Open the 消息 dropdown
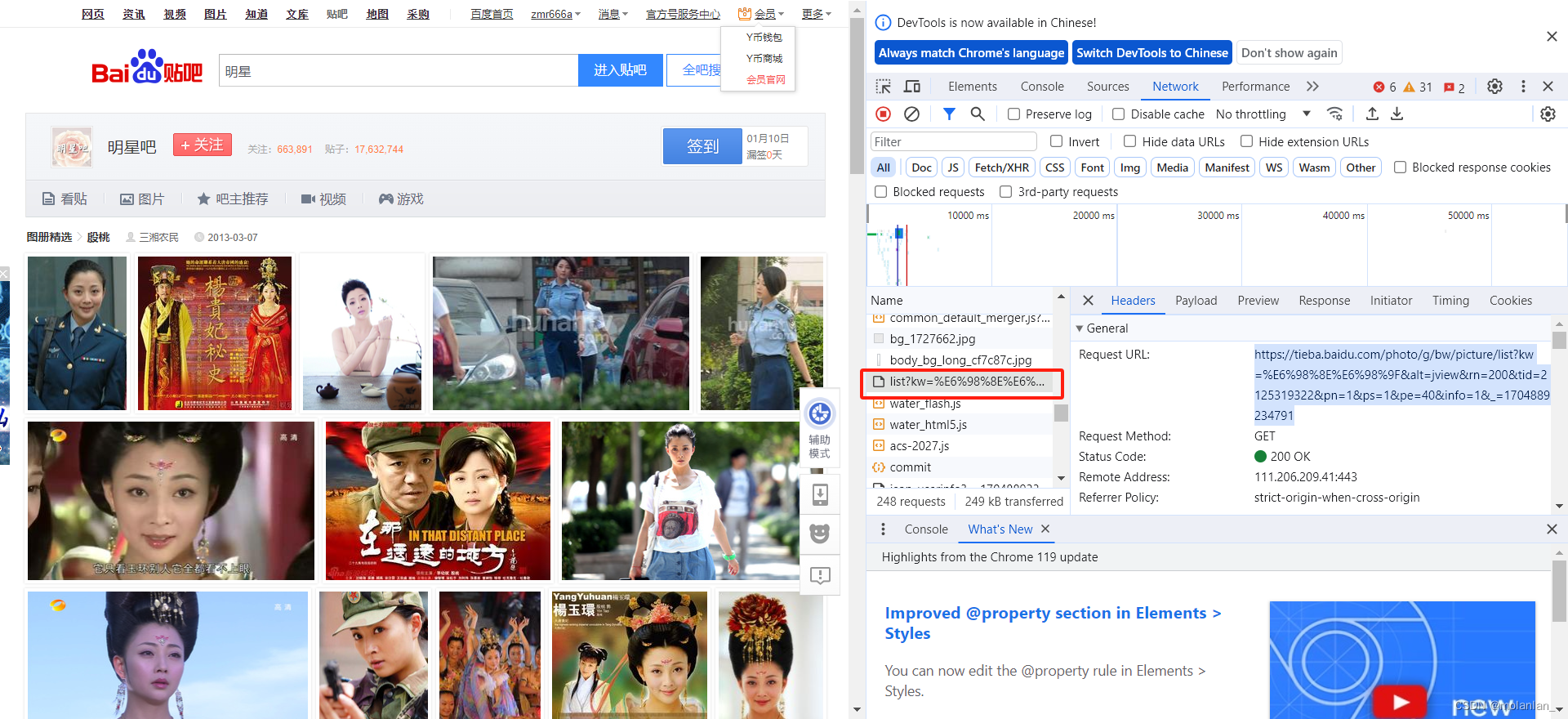 (613, 14)
